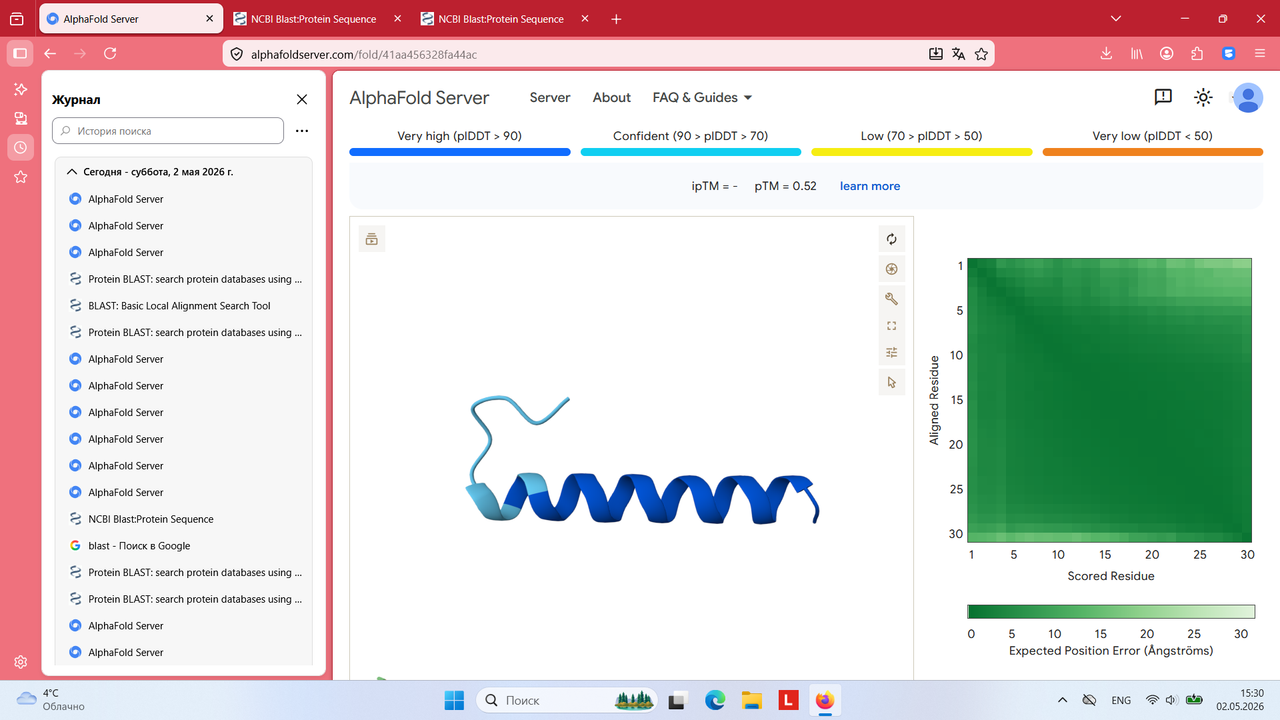The width and height of the screenshot is (1280, 720).
Task: Open the Firefox library icon
Action: [1137, 54]
